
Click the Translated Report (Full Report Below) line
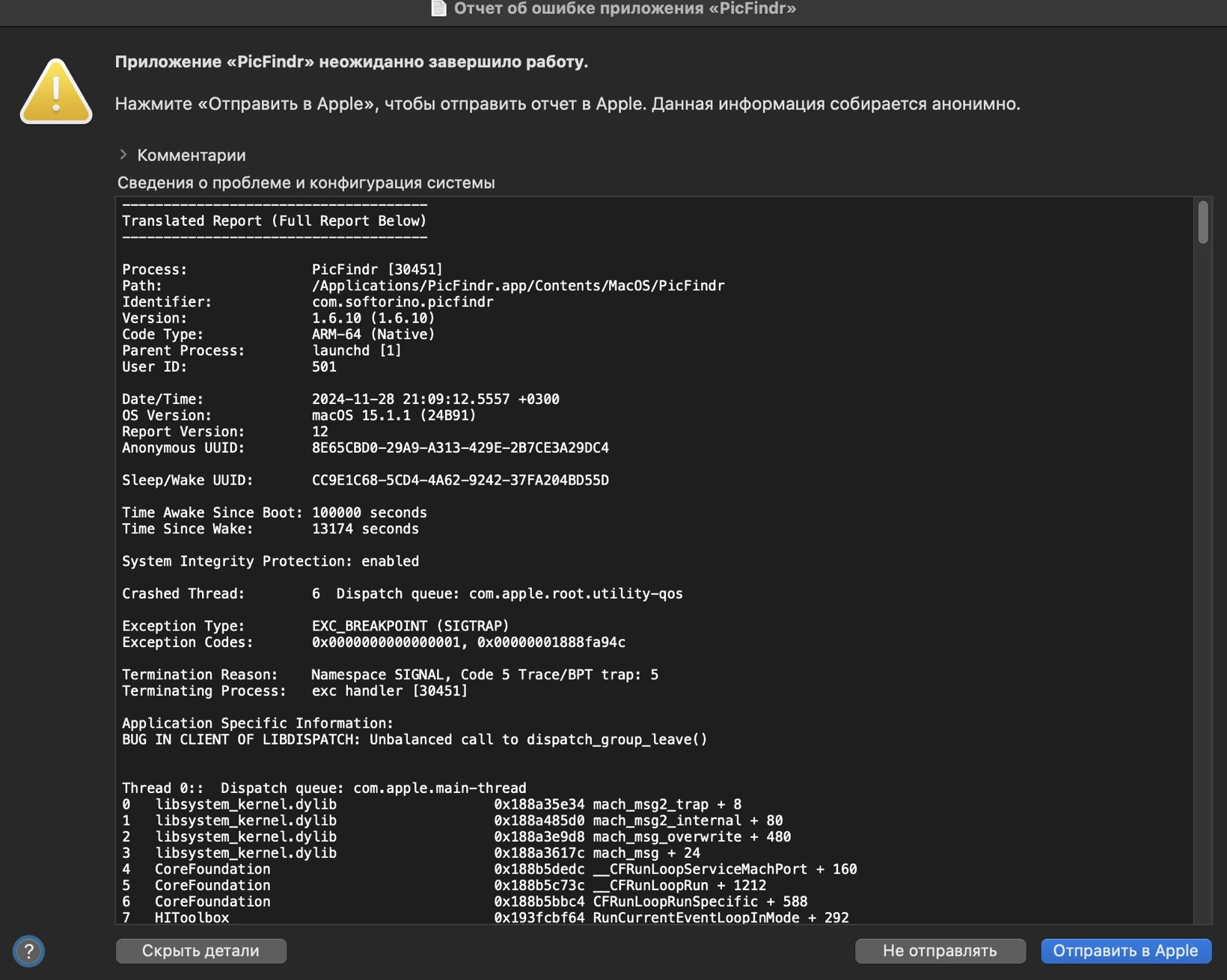(x=275, y=221)
